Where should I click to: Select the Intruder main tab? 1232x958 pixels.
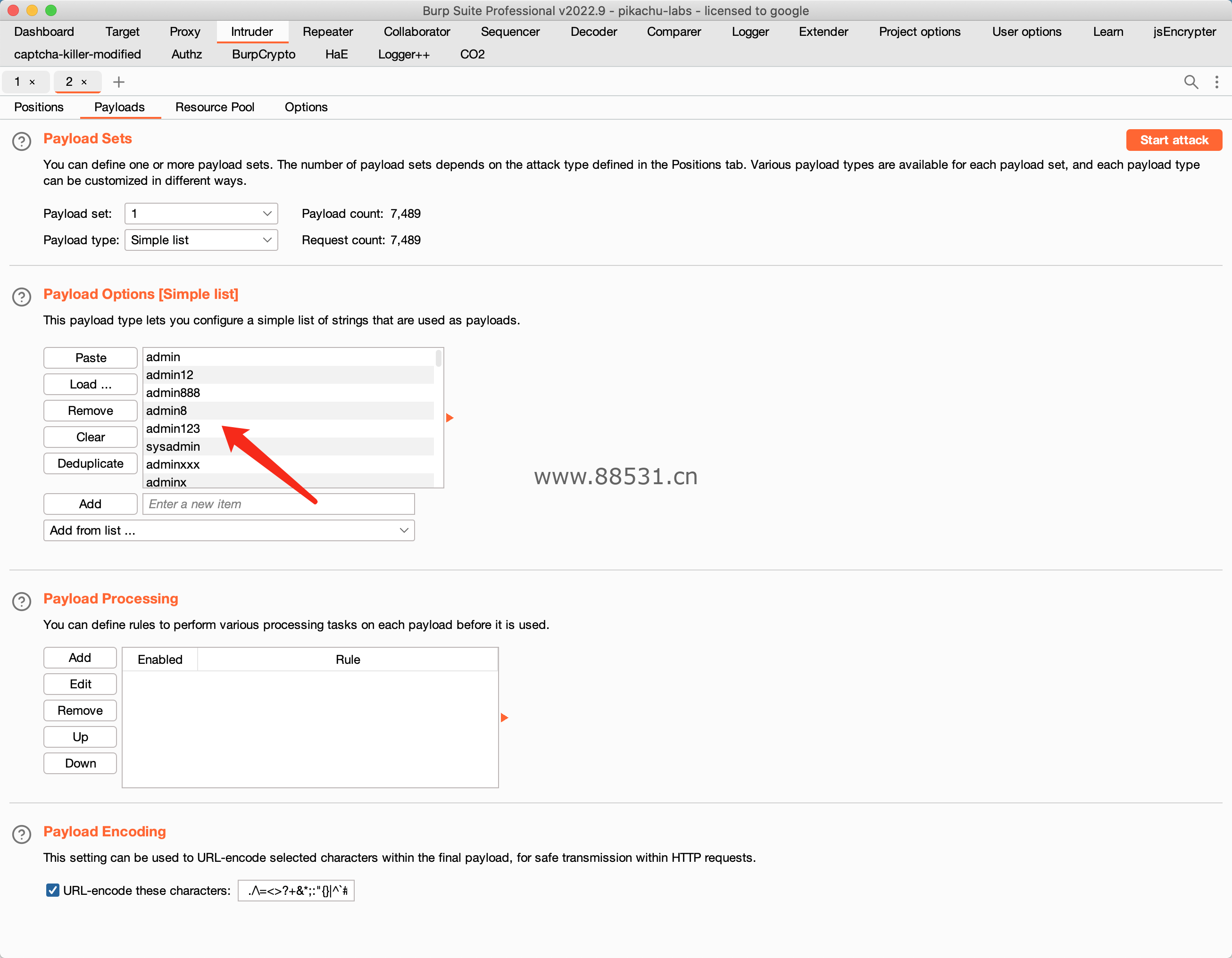[252, 32]
